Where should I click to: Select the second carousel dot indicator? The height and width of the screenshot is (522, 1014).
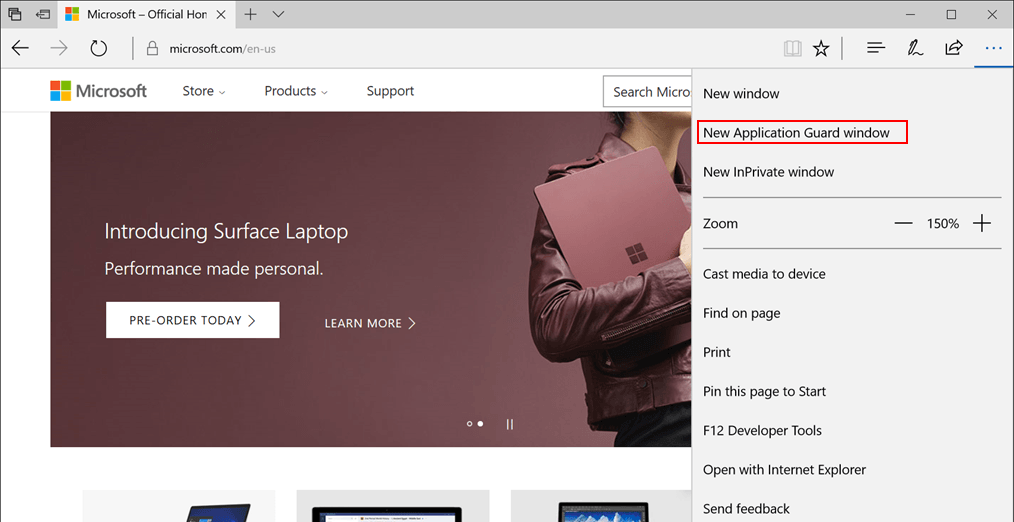[480, 424]
